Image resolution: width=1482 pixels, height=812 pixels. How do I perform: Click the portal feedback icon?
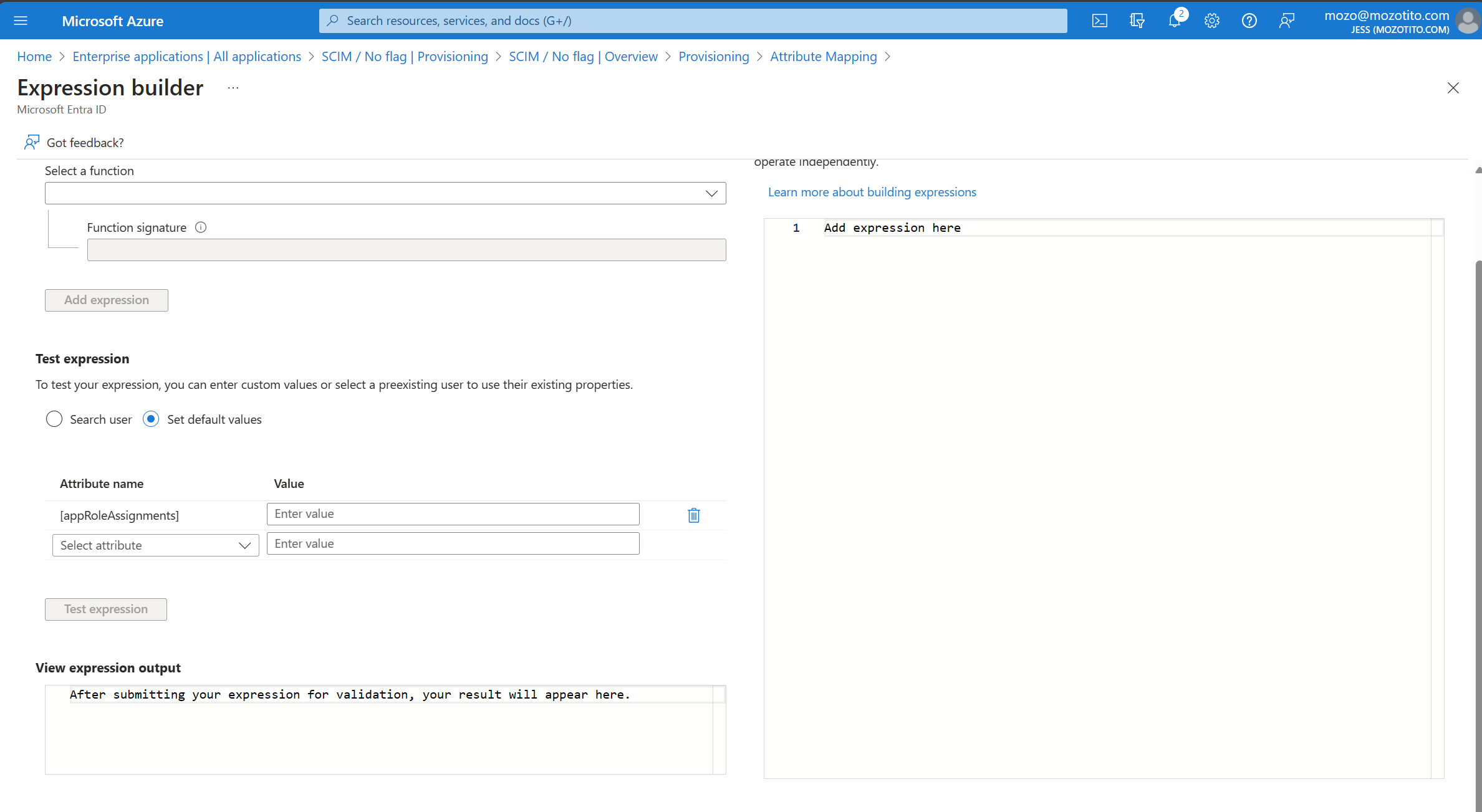point(1288,20)
